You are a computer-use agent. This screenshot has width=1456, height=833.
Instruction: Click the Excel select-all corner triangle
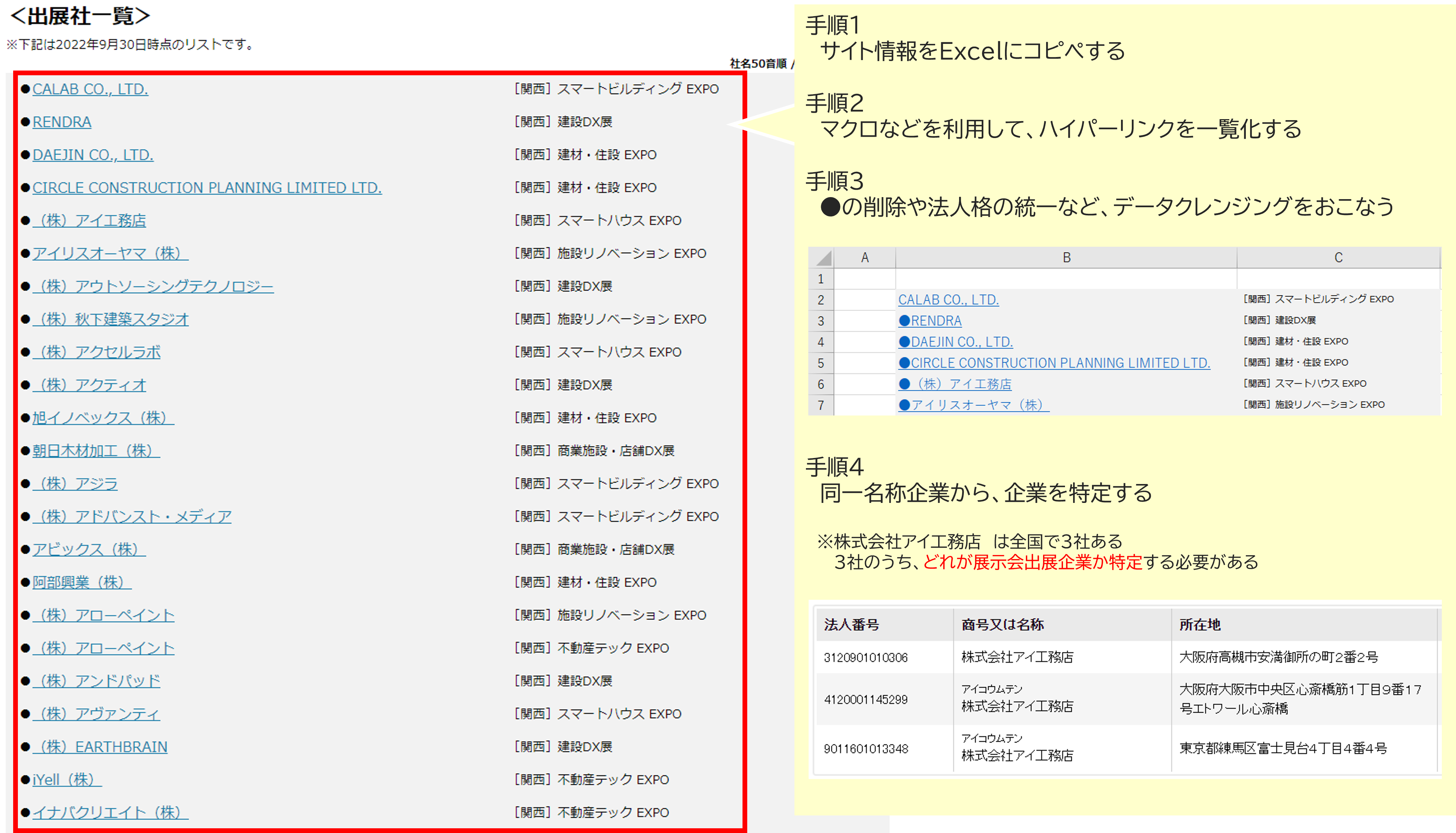pyautogui.click(x=822, y=258)
